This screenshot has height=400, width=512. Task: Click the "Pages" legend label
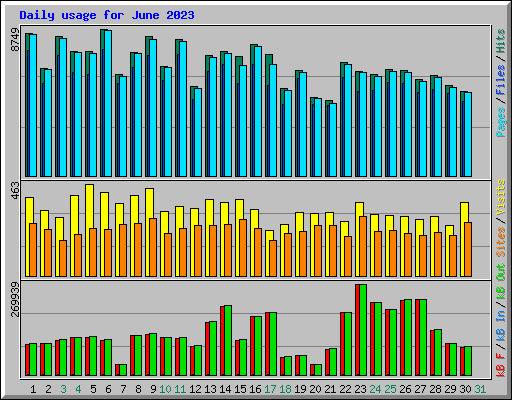point(500,122)
